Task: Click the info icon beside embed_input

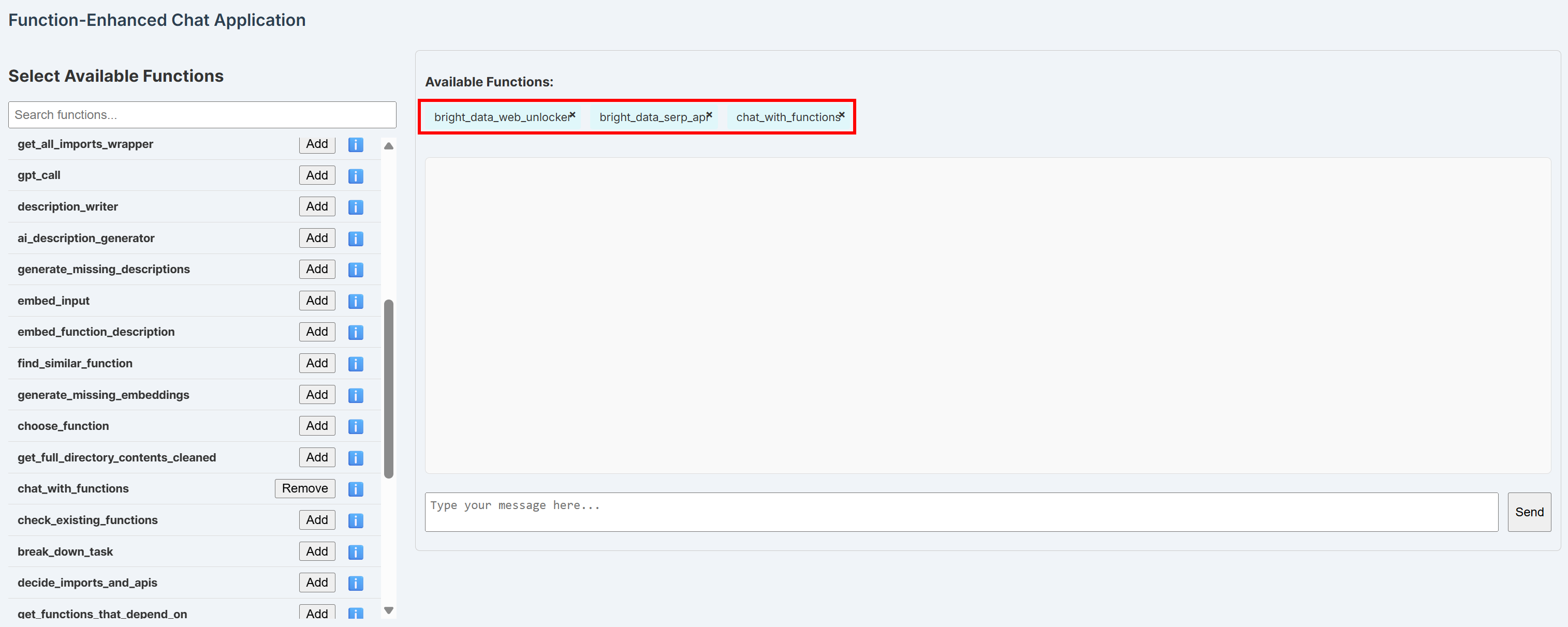Action: 356,301
